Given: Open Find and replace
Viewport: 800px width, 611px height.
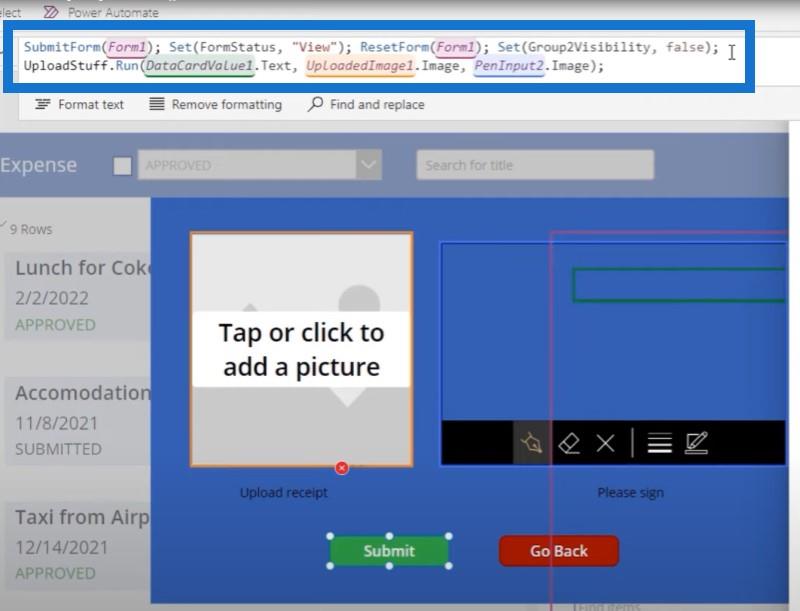Looking at the screenshot, I should click(366, 105).
